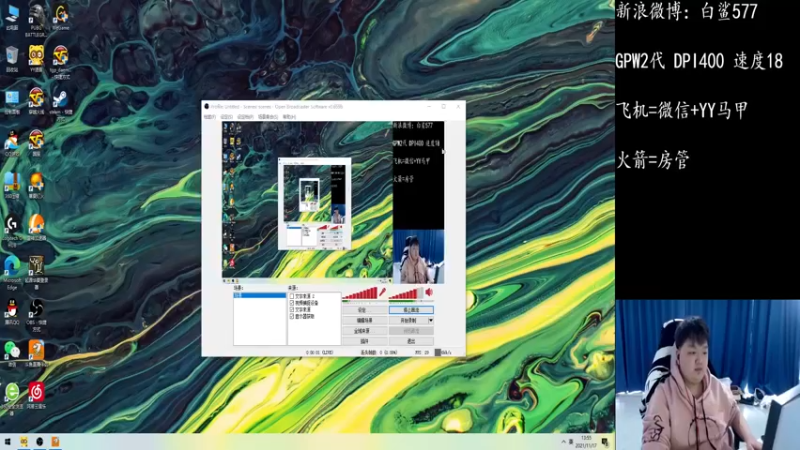Adjust the microphone volume slider
This screenshot has width=800, height=450.
[360, 293]
